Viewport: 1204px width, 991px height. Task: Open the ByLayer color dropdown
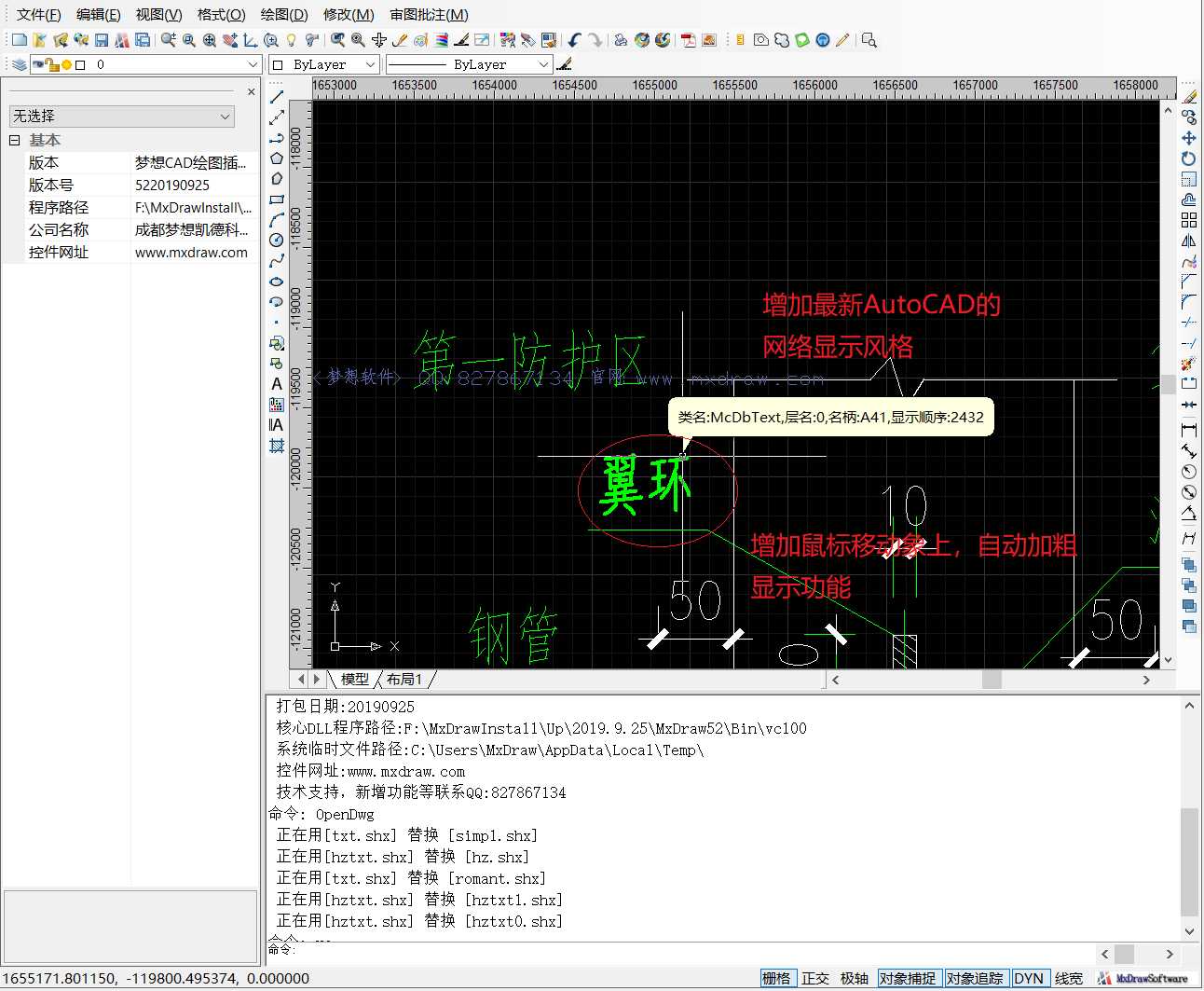coord(323,64)
